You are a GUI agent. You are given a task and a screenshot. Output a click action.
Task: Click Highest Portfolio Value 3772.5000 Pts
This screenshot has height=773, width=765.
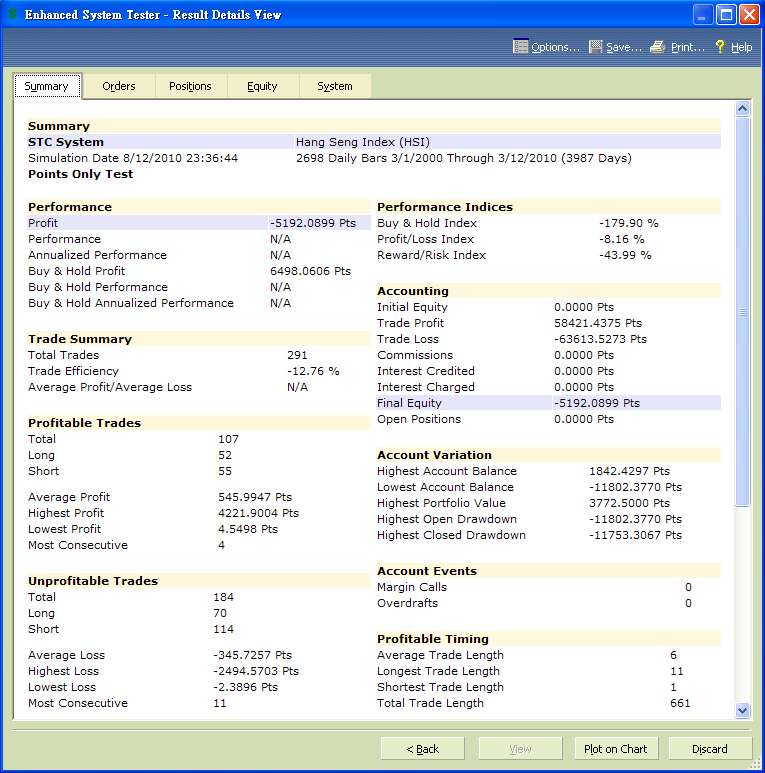tap(629, 503)
